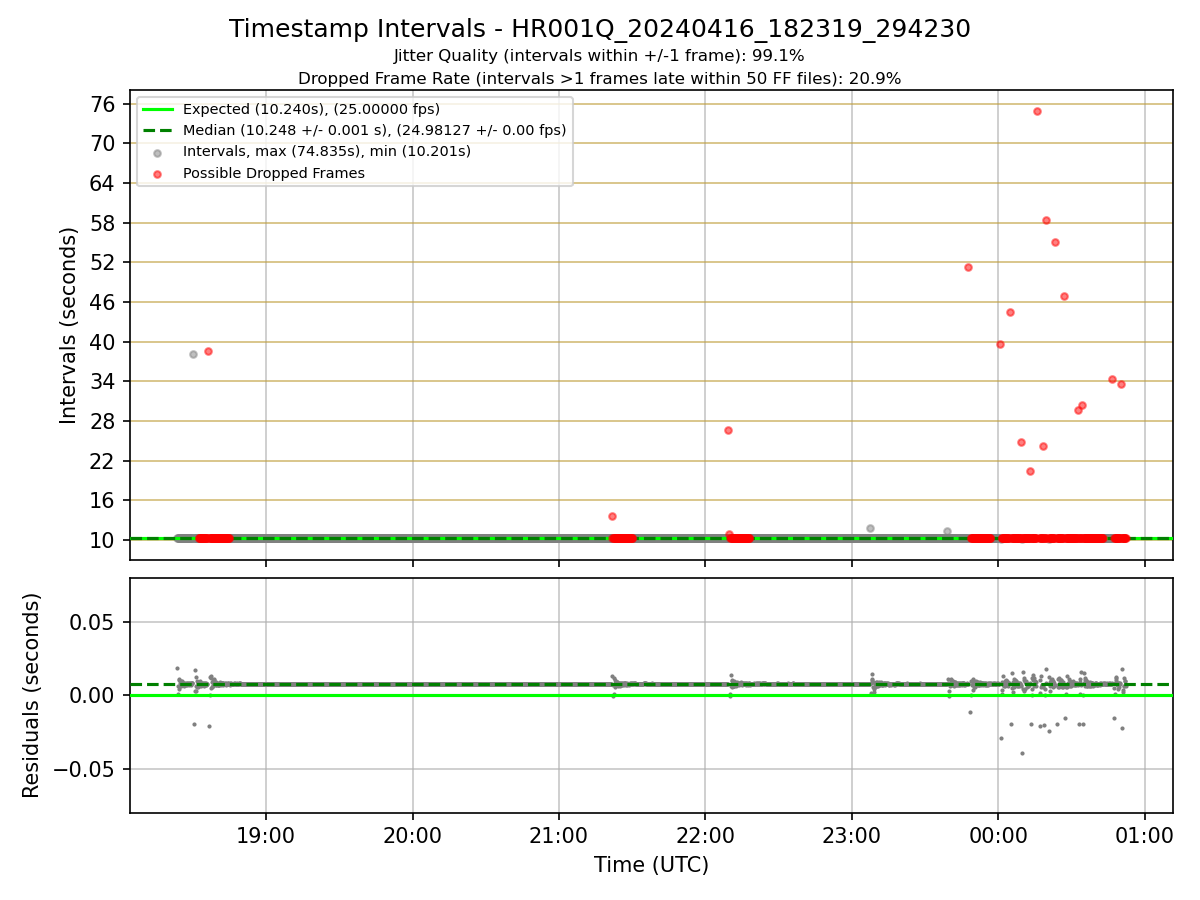Click the '10' y-axis tick label
1200x900 pixels.
[105, 540]
